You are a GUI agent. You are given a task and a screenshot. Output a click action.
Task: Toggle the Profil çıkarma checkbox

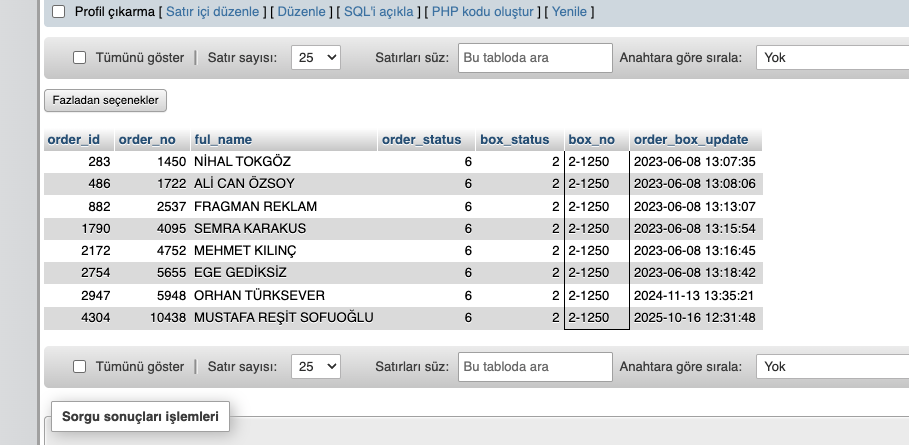(59, 12)
